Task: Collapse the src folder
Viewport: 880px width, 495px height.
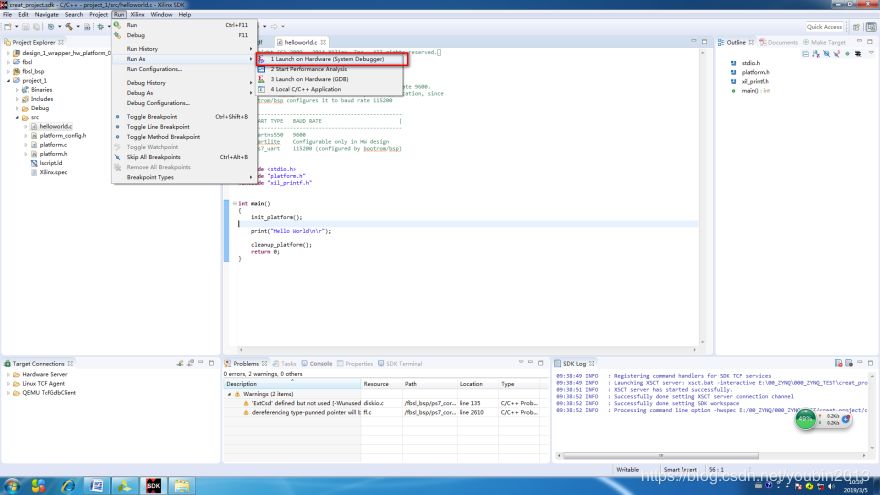Action: (17, 117)
